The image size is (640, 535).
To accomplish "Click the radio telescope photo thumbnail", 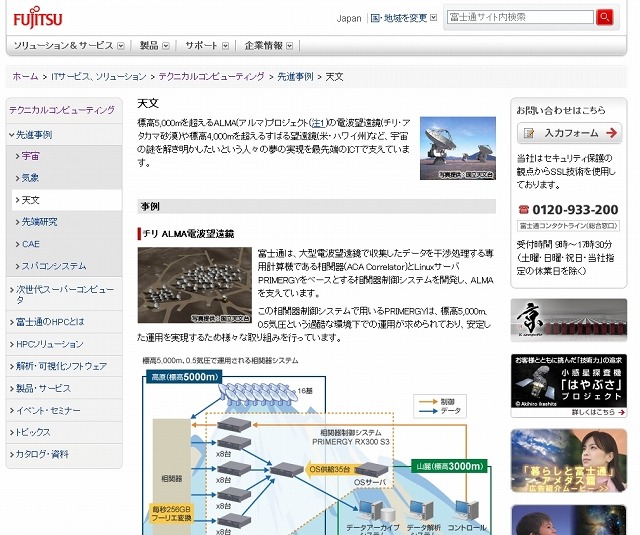I will (458, 148).
